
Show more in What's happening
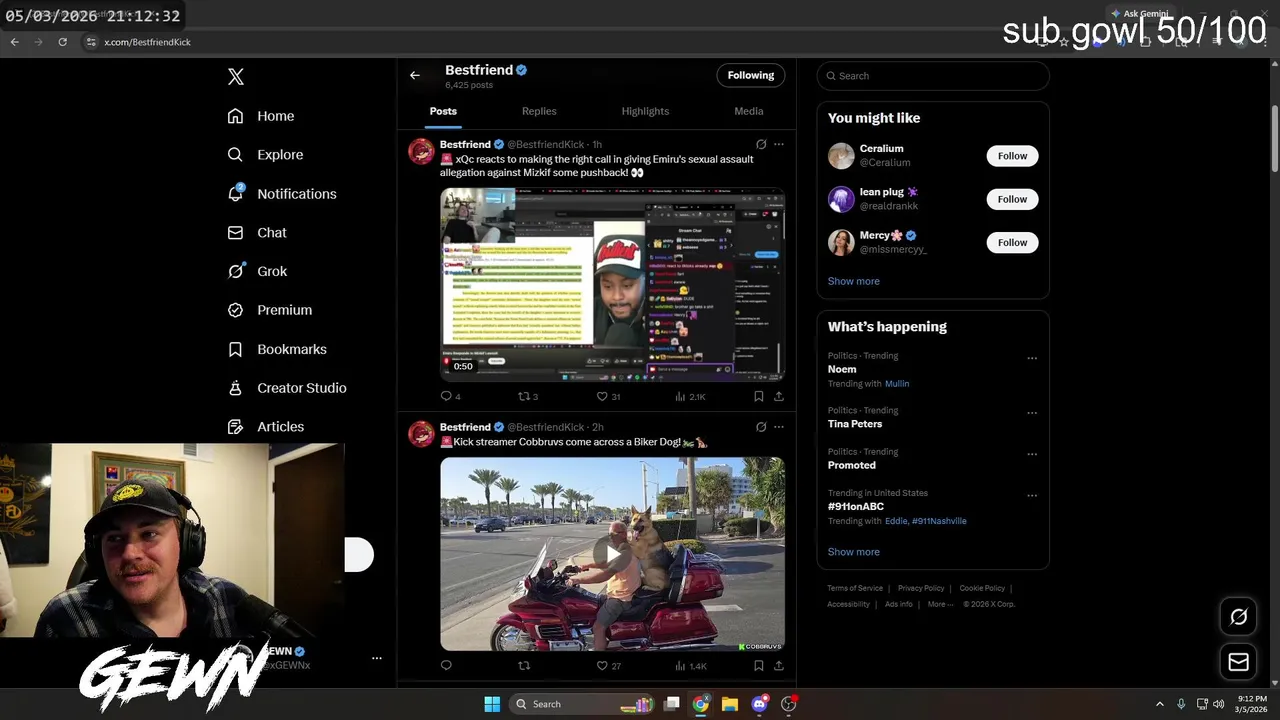click(854, 552)
